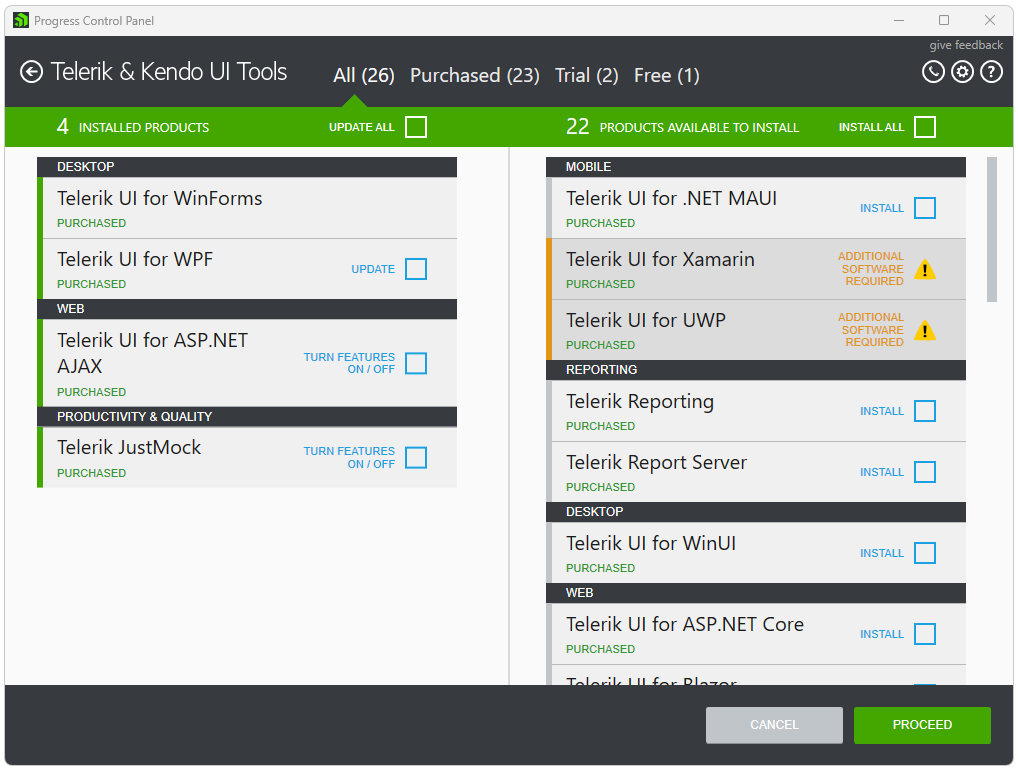This screenshot has width=1018, height=769.
Task: Open the settings gear icon
Action: [x=962, y=71]
